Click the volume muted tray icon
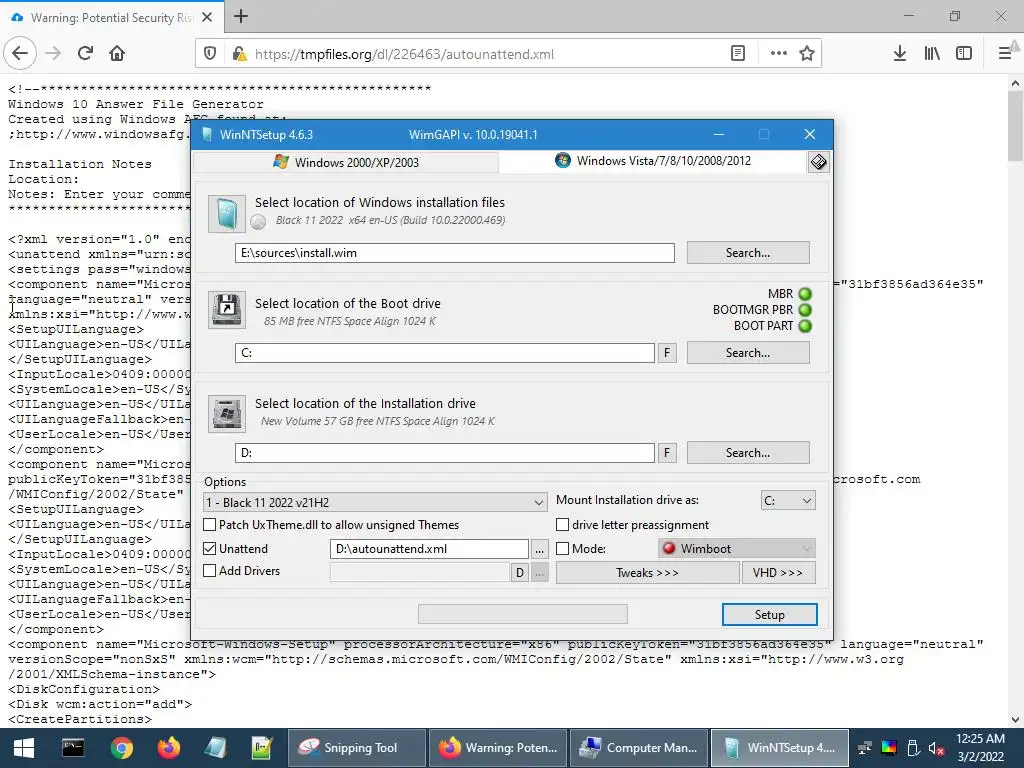 click(x=936, y=748)
